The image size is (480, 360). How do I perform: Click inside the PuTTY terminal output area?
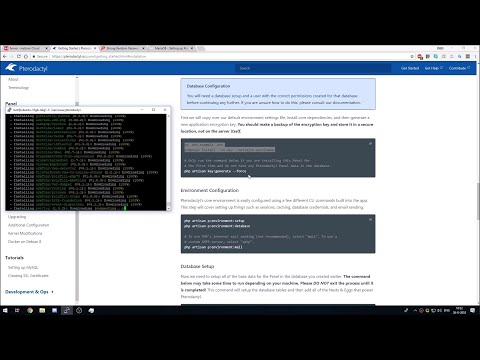pyautogui.click(x=86, y=162)
